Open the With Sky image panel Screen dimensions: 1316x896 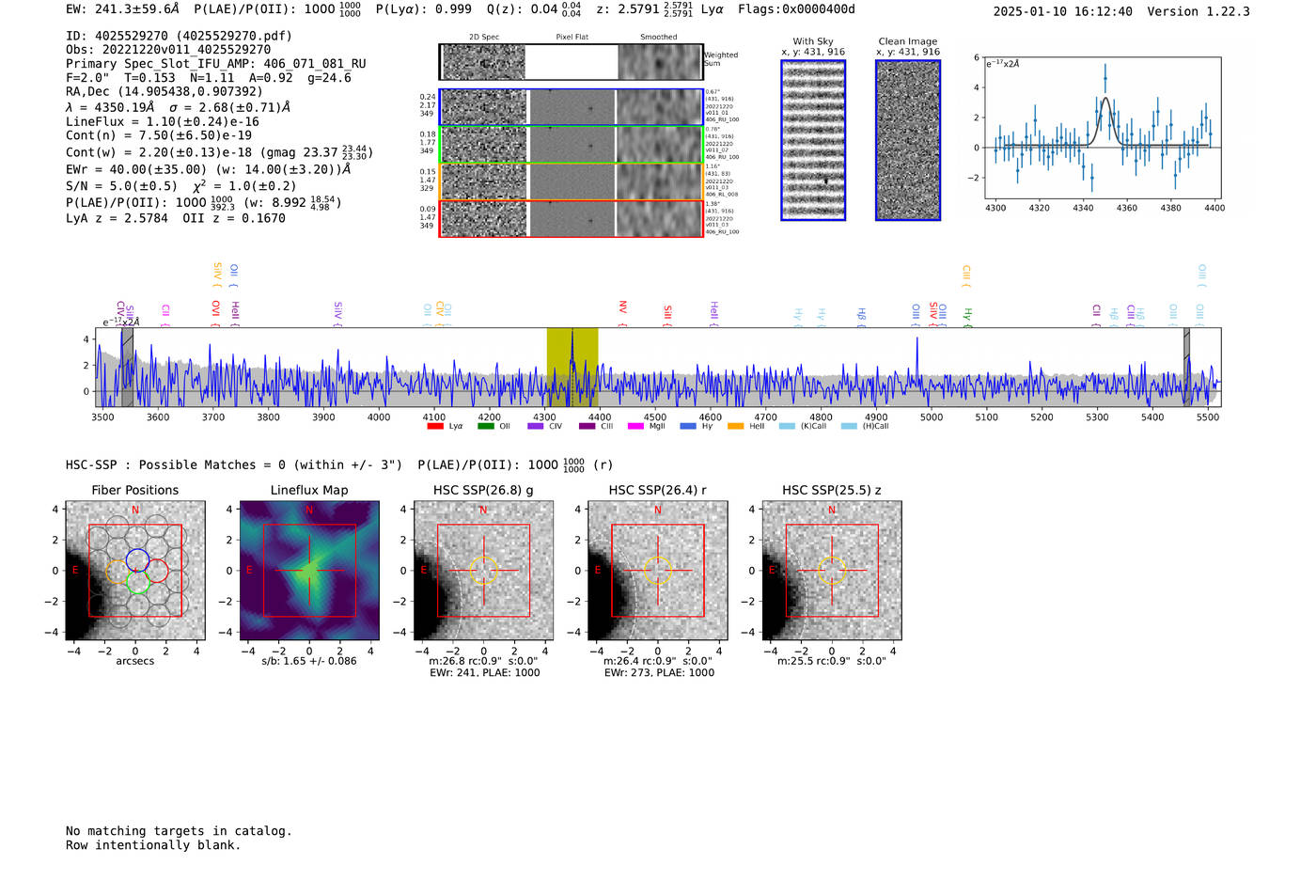813,140
